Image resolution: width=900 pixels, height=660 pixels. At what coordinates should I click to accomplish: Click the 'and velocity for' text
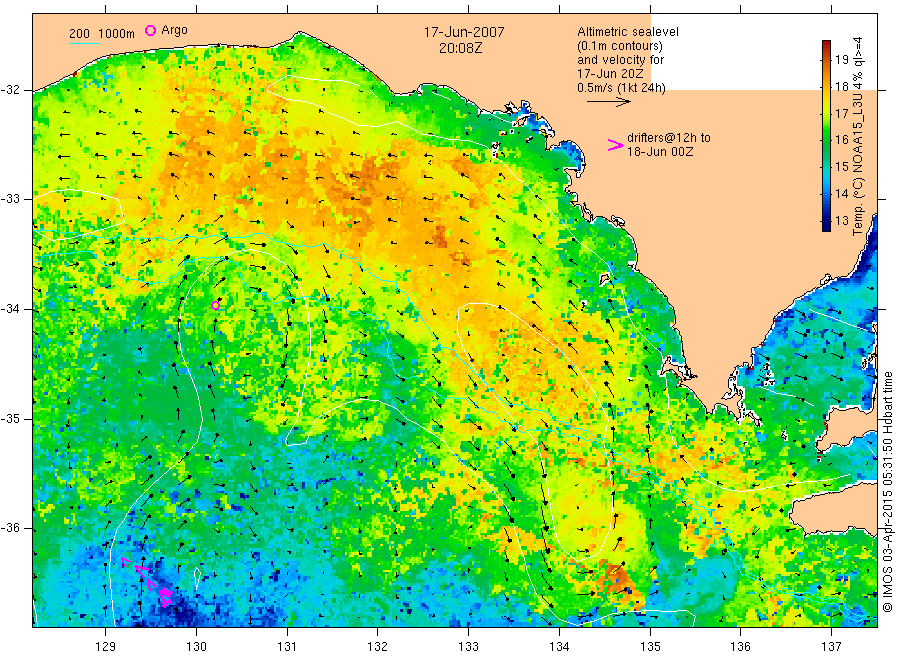pyautogui.click(x=620, y=60)
